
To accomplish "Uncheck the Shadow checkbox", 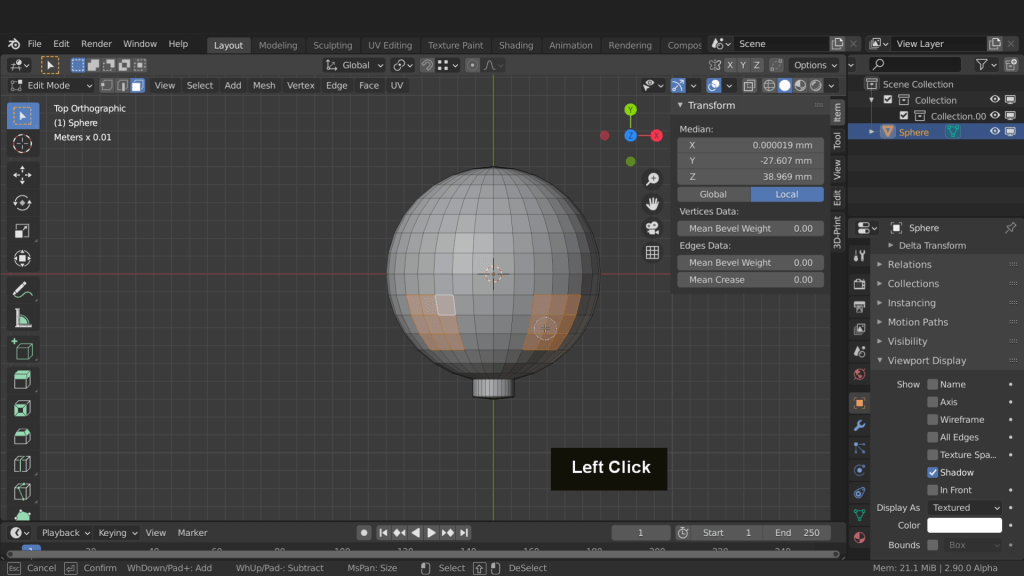I will point(932,472).
